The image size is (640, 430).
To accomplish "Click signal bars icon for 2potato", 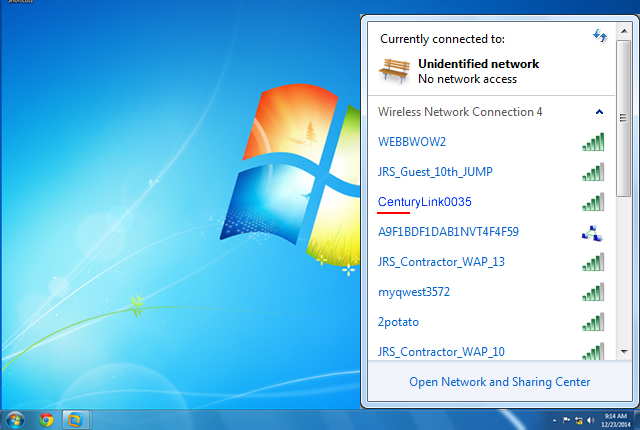I will [593, 322].
